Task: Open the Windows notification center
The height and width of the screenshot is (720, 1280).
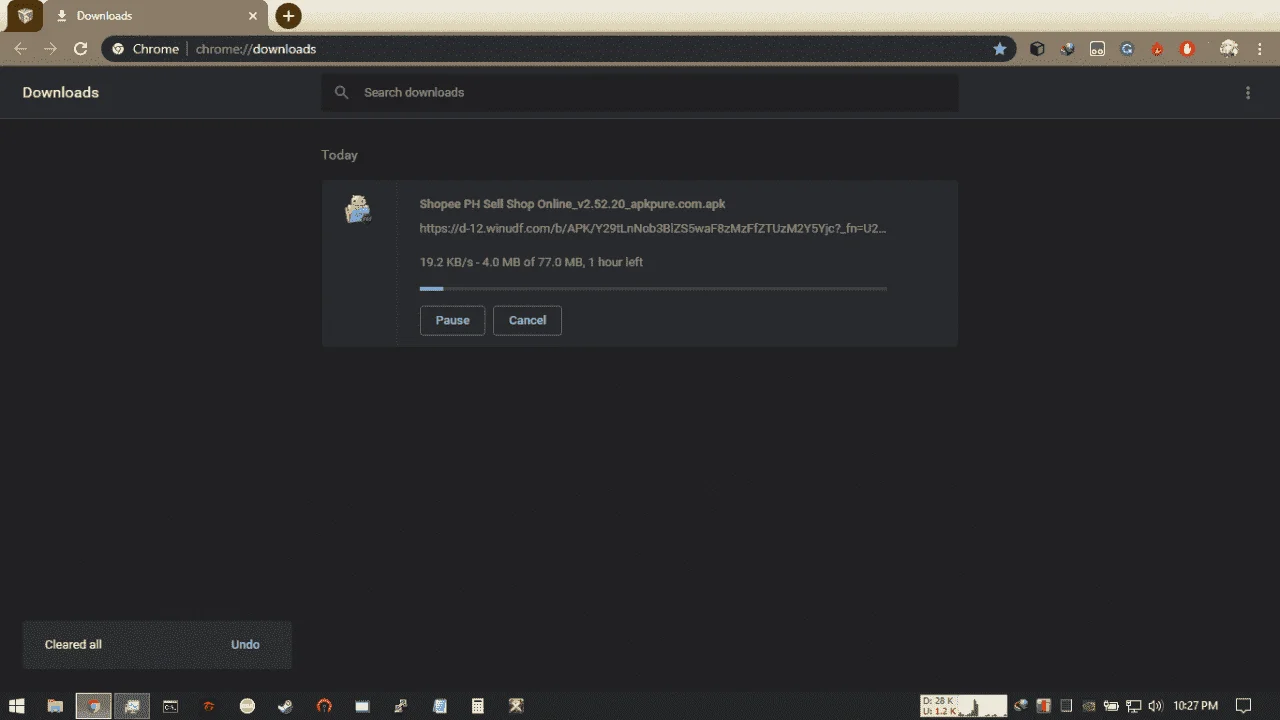Action: [1244, 706]
